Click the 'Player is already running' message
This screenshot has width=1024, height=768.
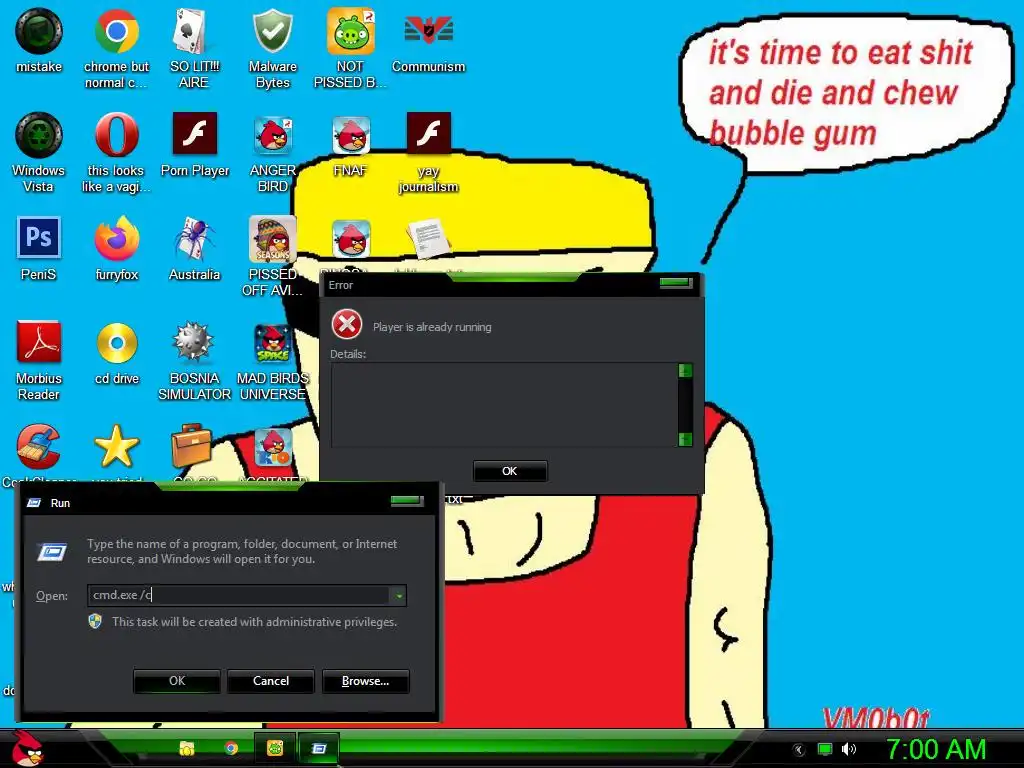click(x=432, y=327)
